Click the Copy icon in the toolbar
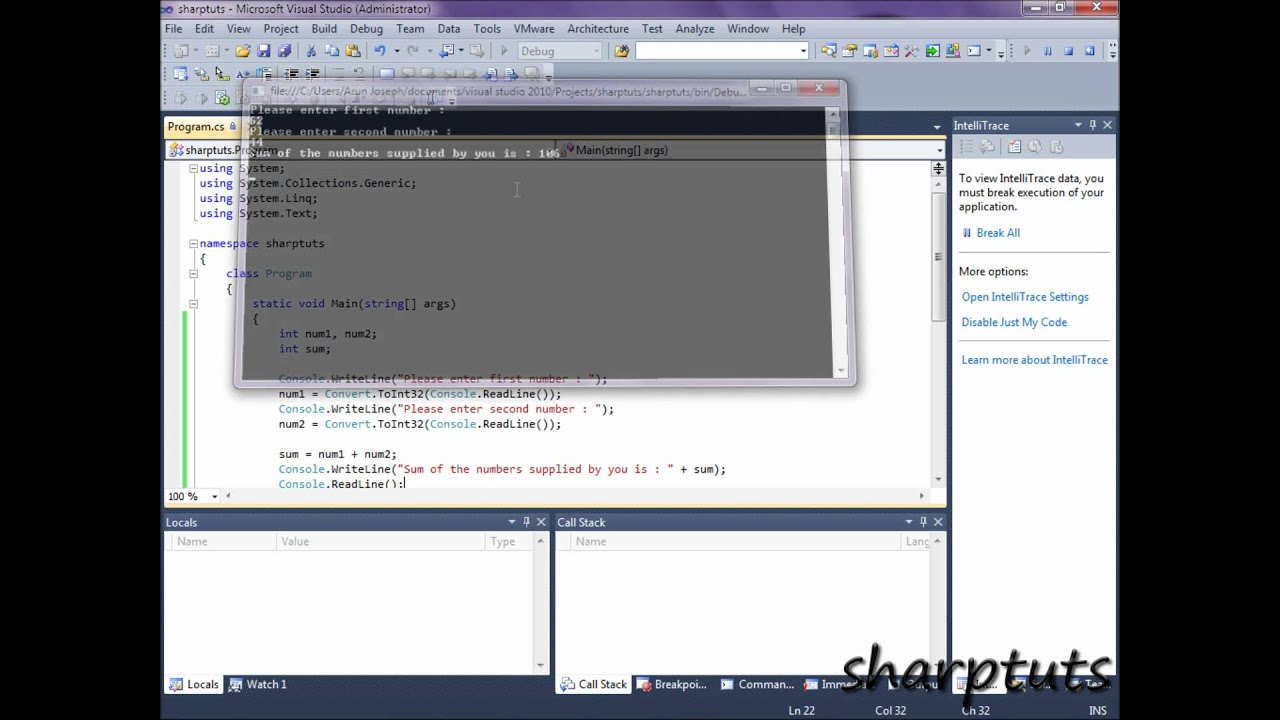The width and height of the screenshot is (1280, 720). click(332, 51)
